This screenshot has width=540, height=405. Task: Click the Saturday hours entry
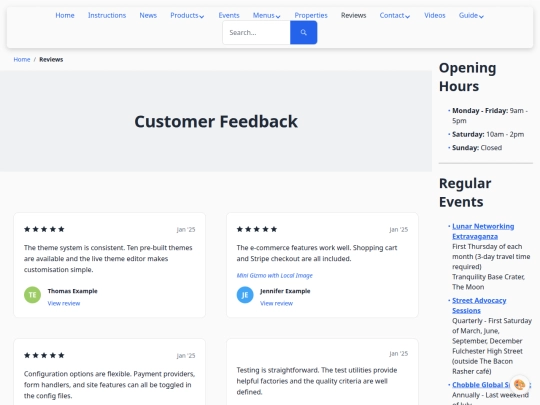pyautogui.click(x=488, y=134)
